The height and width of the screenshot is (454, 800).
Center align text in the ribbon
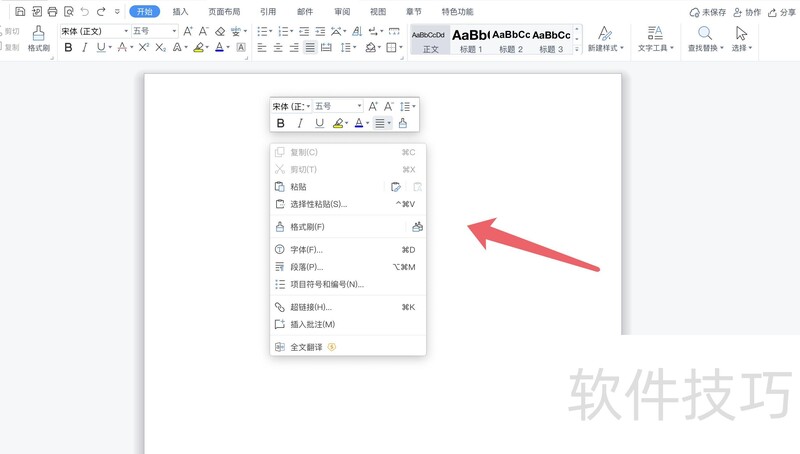tap(278, 47)
